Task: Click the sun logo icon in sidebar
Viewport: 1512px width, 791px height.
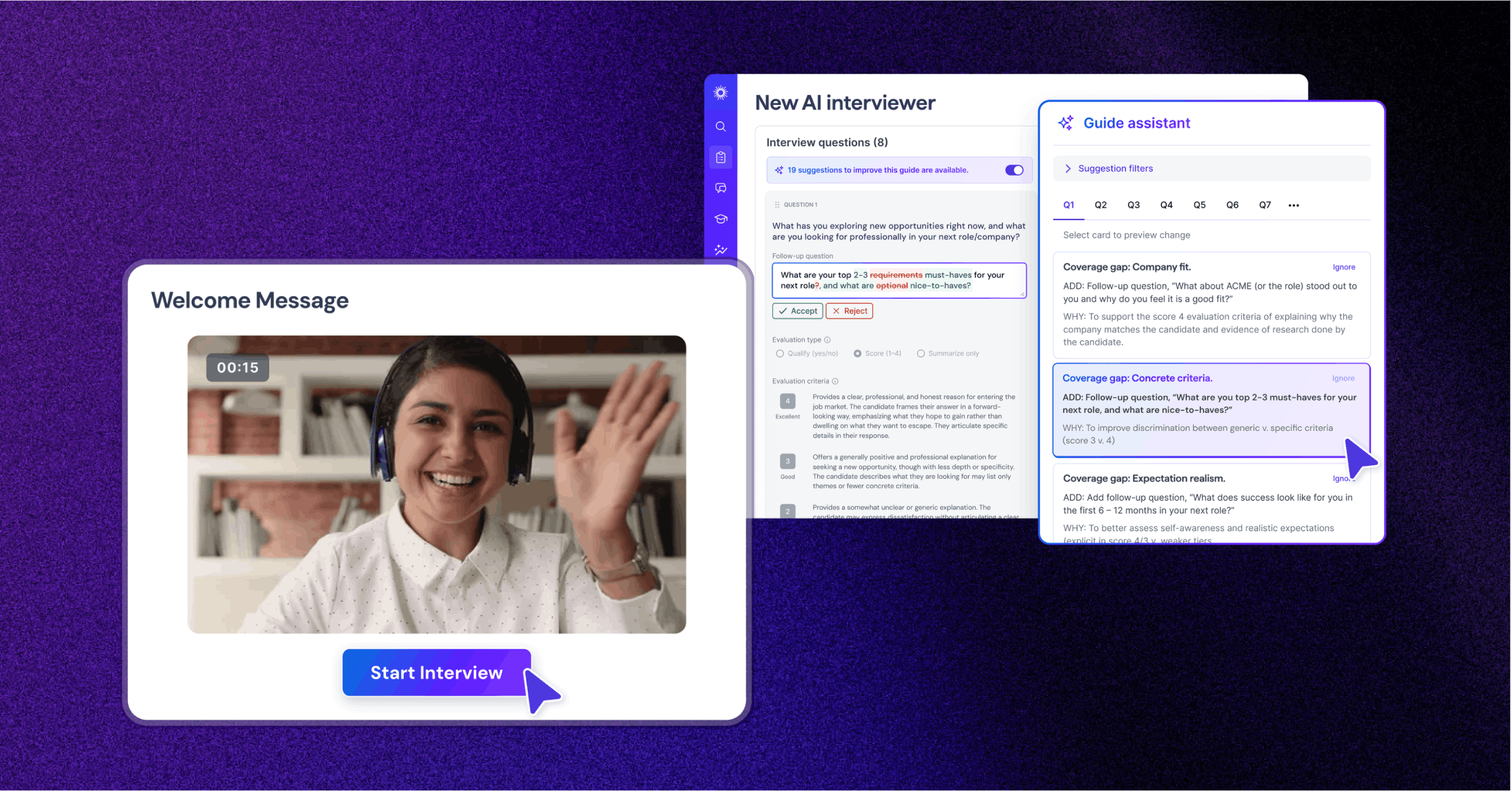Action: point(721,93)
